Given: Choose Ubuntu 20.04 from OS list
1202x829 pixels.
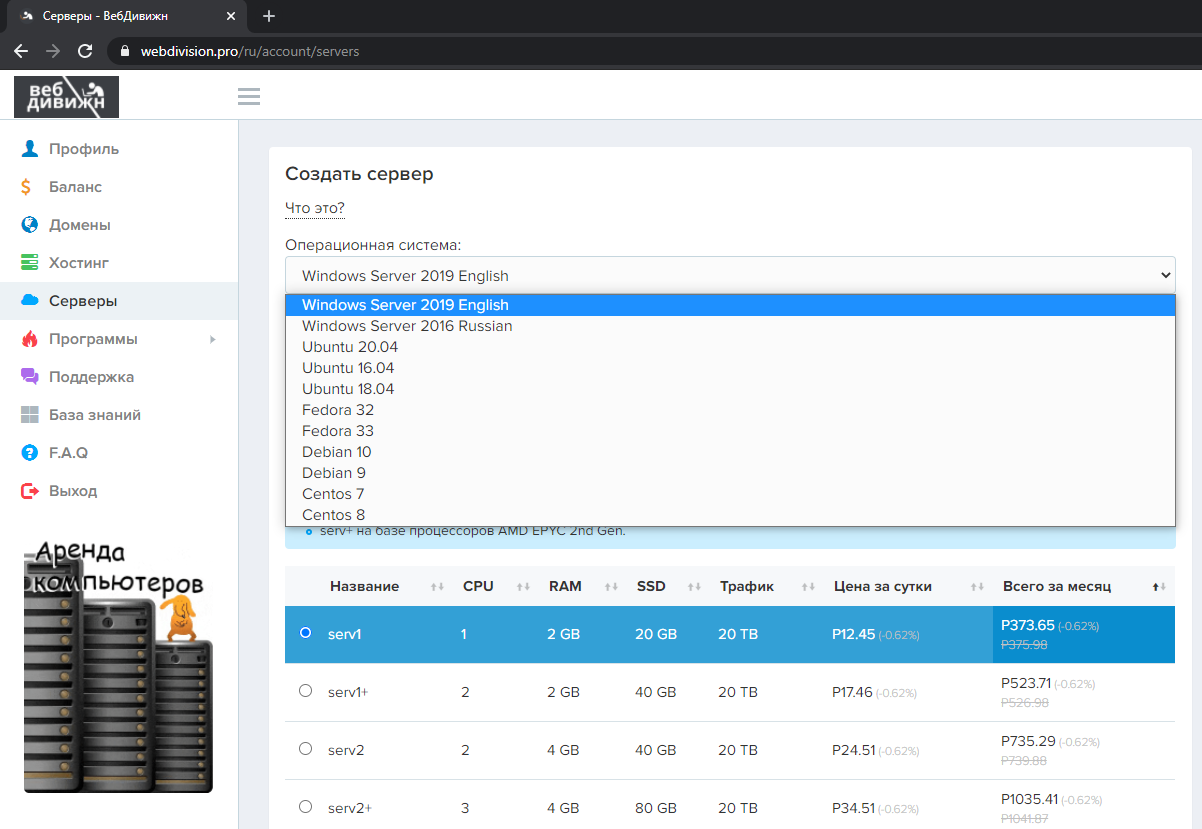Looking at the screenshot, I should pyautogui.click(x=350, y=347).
